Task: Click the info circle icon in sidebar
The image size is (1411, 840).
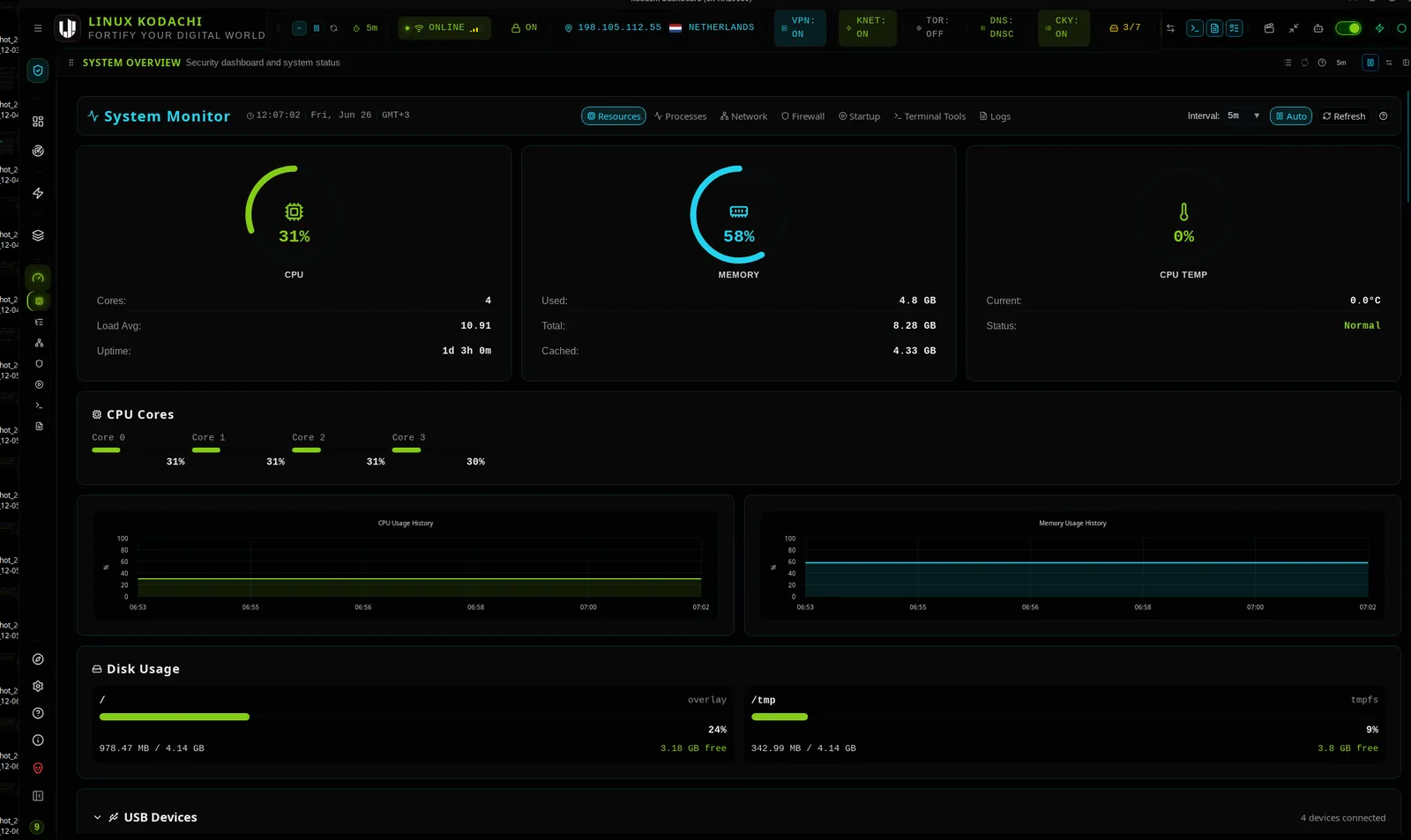Action: 38,741
